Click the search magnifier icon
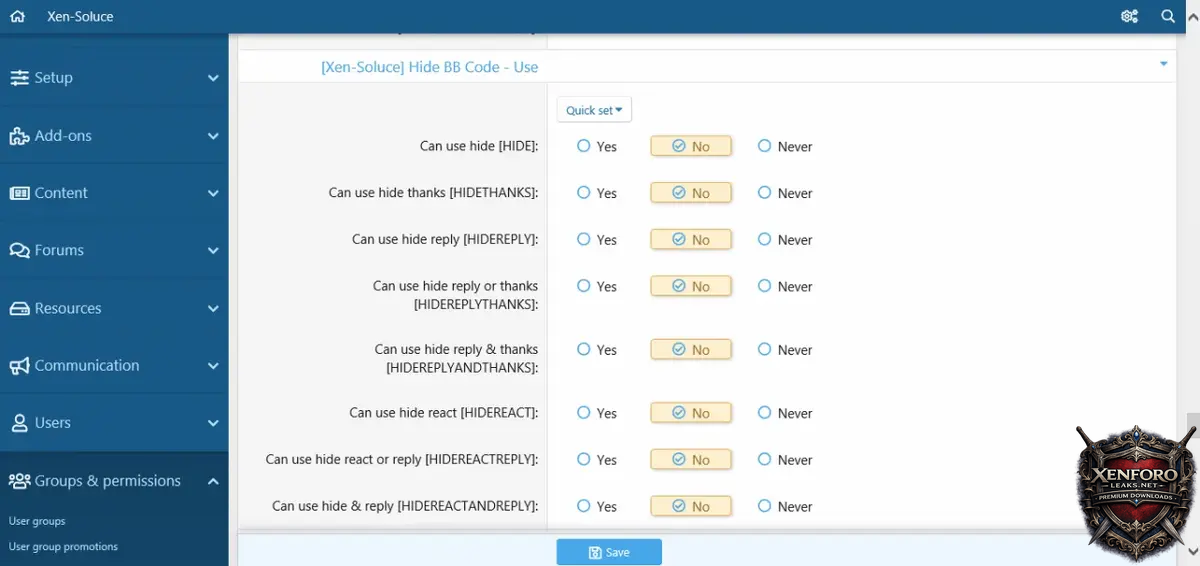This screenshot has height=566, width=1200. pyautogui.click(x=1168, y=16)
